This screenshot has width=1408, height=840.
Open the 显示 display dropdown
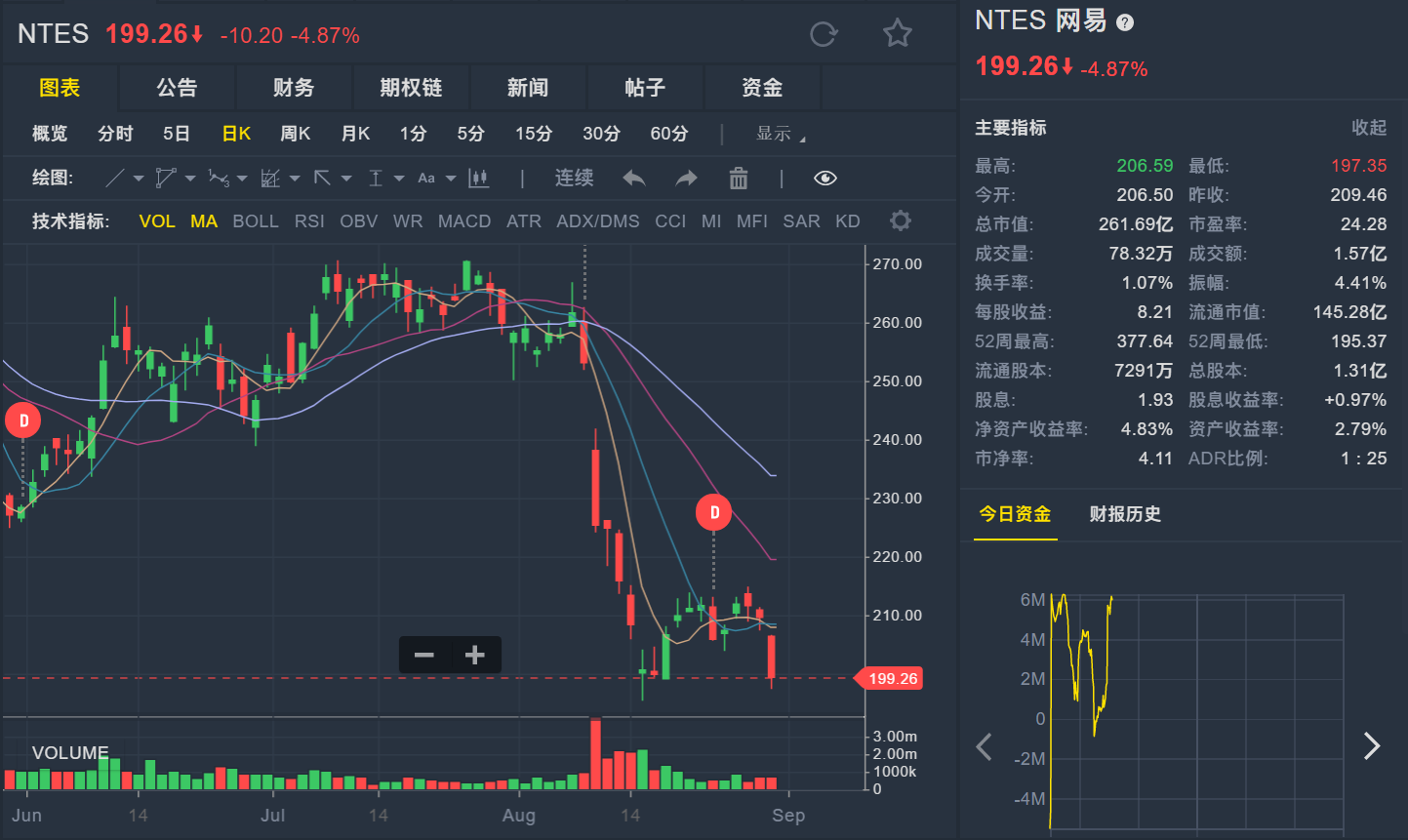[x=781, y=134]
